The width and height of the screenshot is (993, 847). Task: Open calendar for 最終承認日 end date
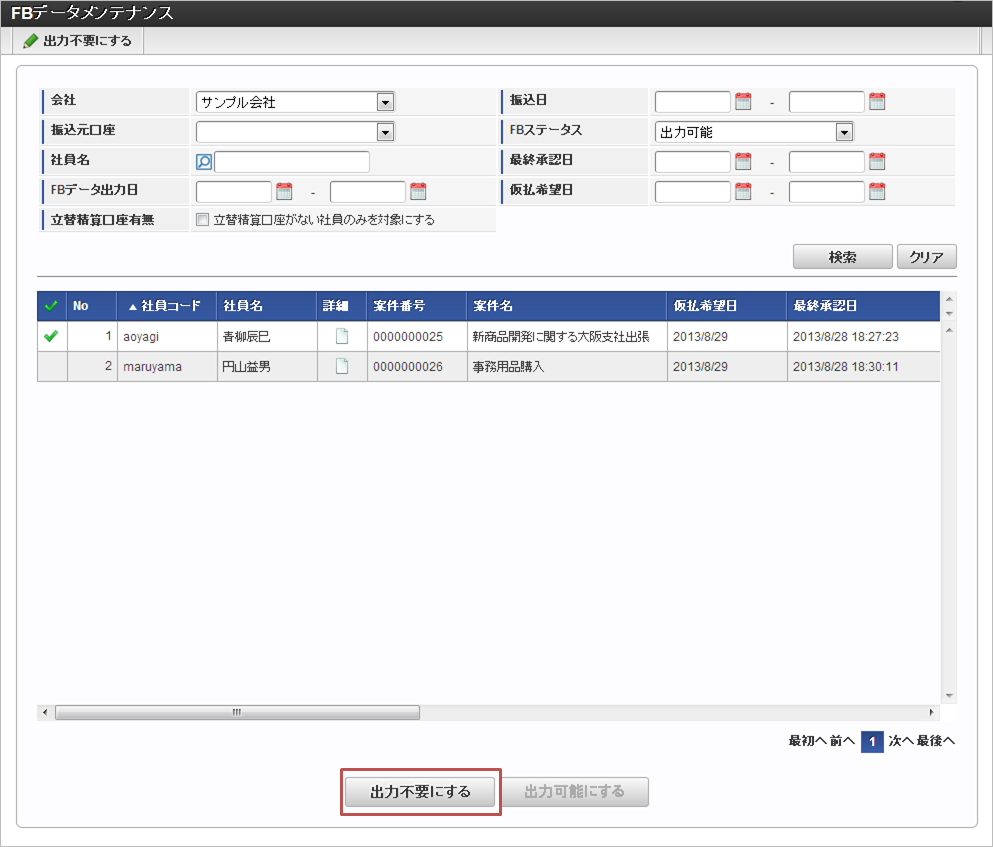[x=877, y=162]
